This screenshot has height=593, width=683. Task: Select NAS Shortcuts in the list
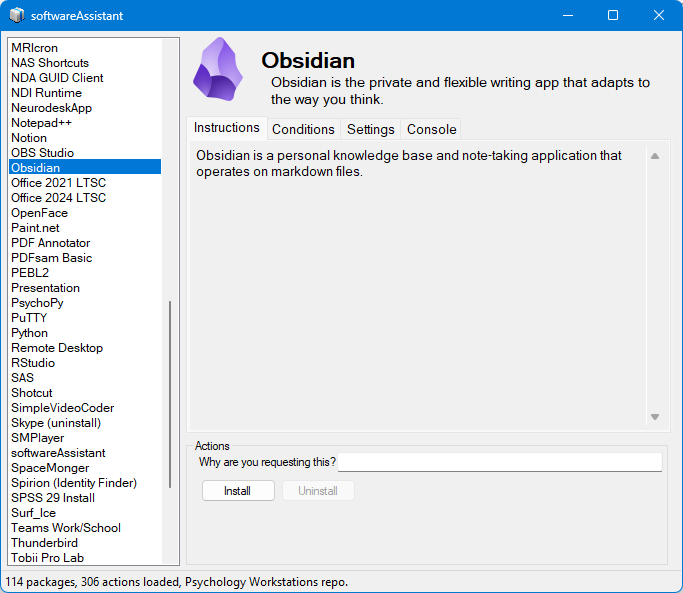(85, 63)
